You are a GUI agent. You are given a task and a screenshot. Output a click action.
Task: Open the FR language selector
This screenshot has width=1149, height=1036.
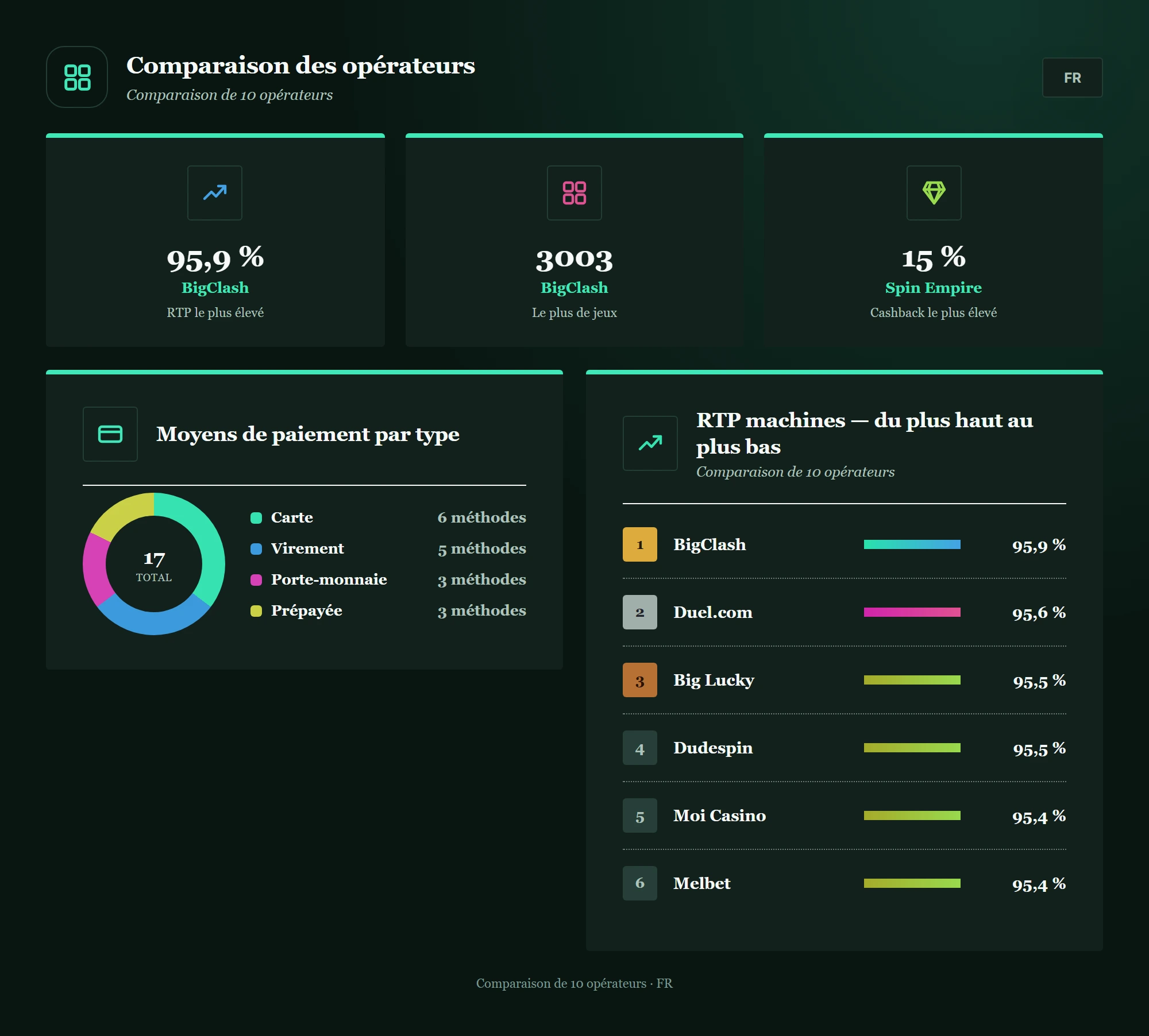pos(1072,78)
